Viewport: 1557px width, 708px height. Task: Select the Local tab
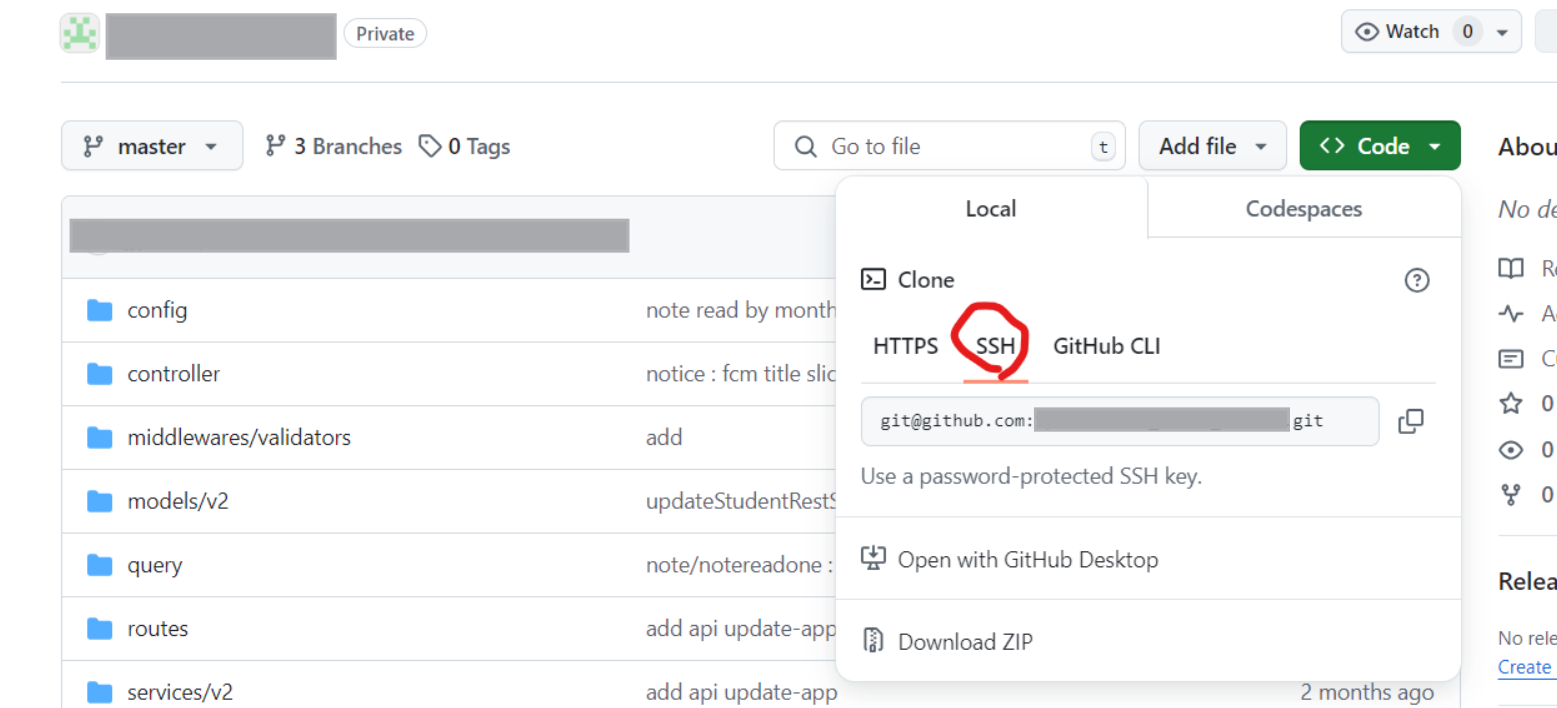[x=991, y=209]
